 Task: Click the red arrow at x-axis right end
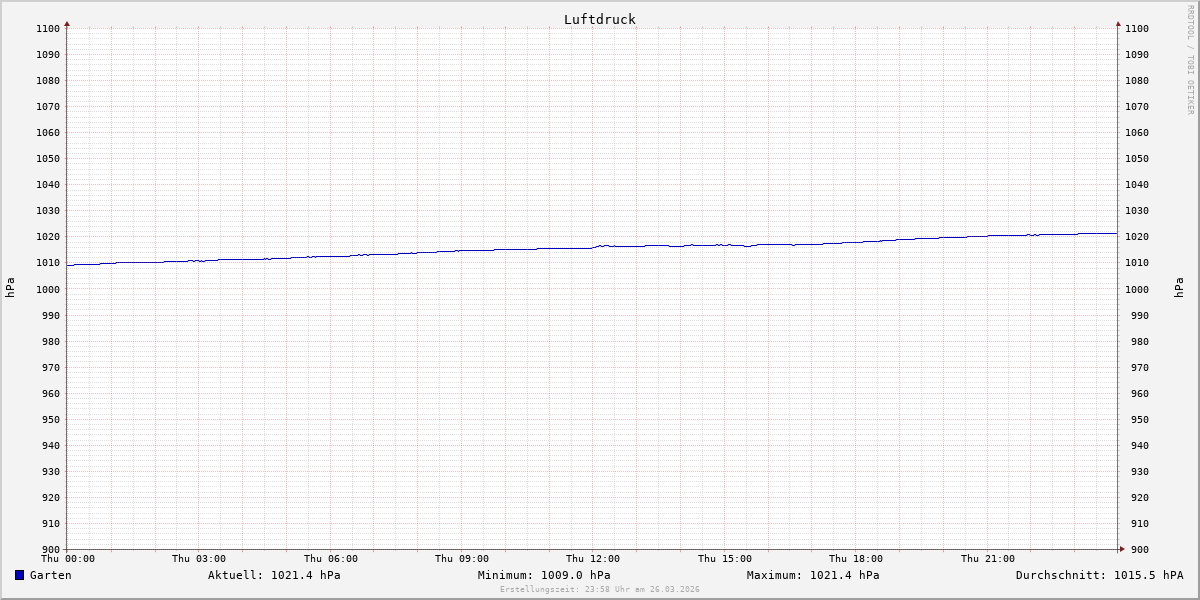pos(1122,548)
